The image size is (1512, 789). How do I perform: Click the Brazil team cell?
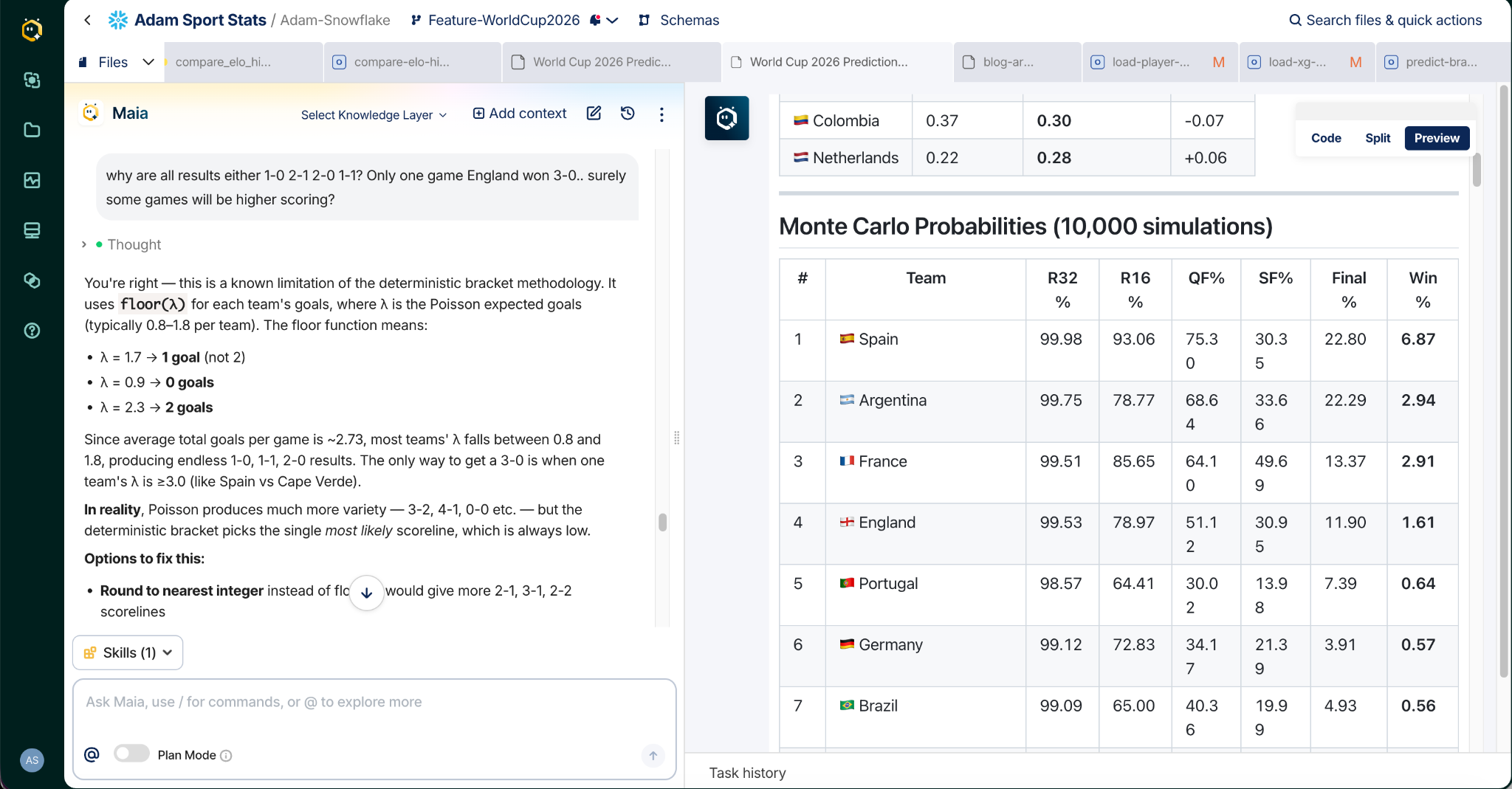(x=926, y=717)
